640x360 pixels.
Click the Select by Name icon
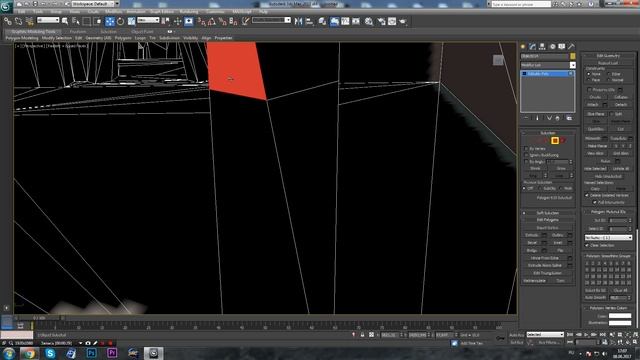[x=76, y=21]
